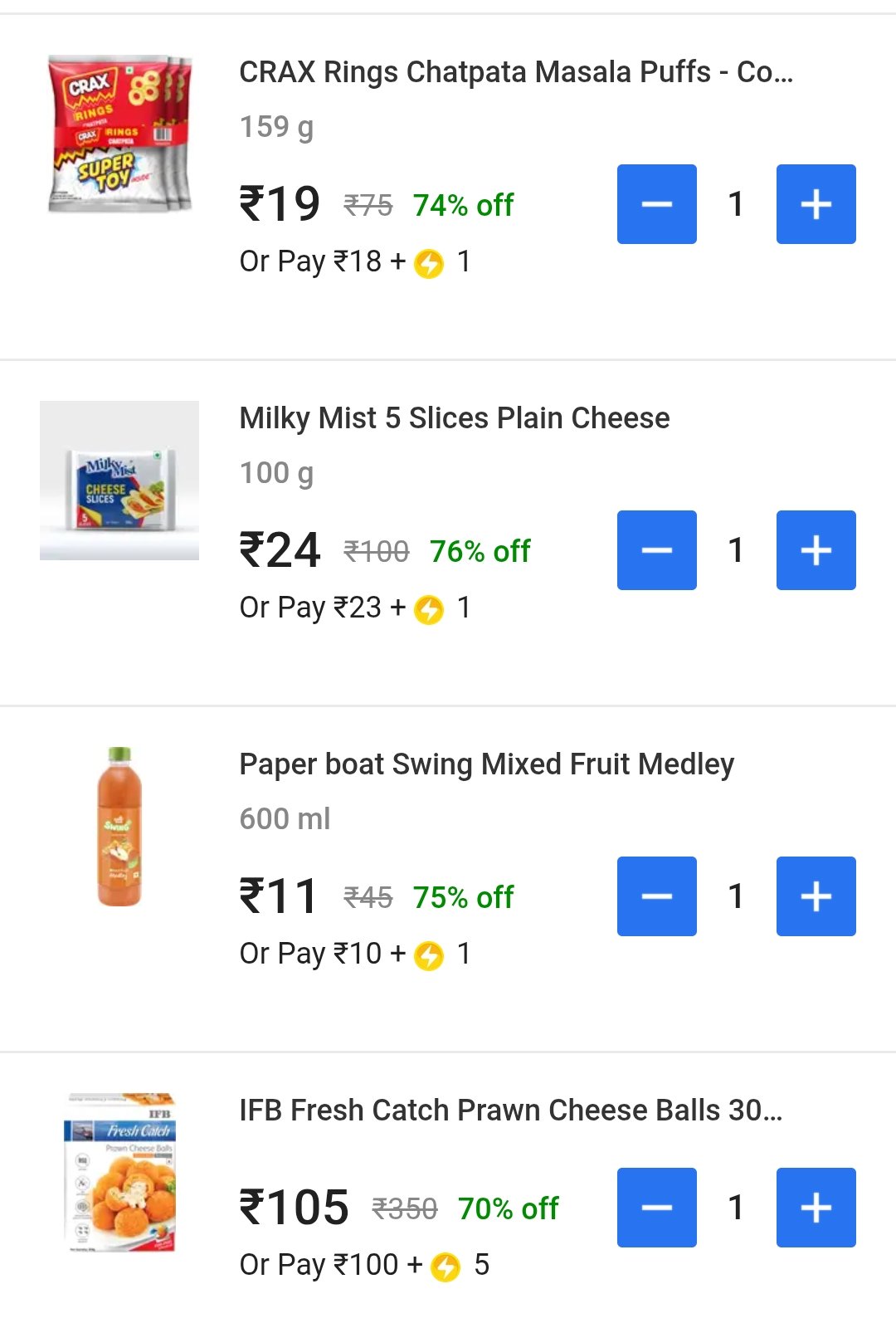The height and width of the screenshot is (1318, 896).
Task: Decrease quantity of CRAX Rings Chatpata Masala Puffs
Action: 656,204
